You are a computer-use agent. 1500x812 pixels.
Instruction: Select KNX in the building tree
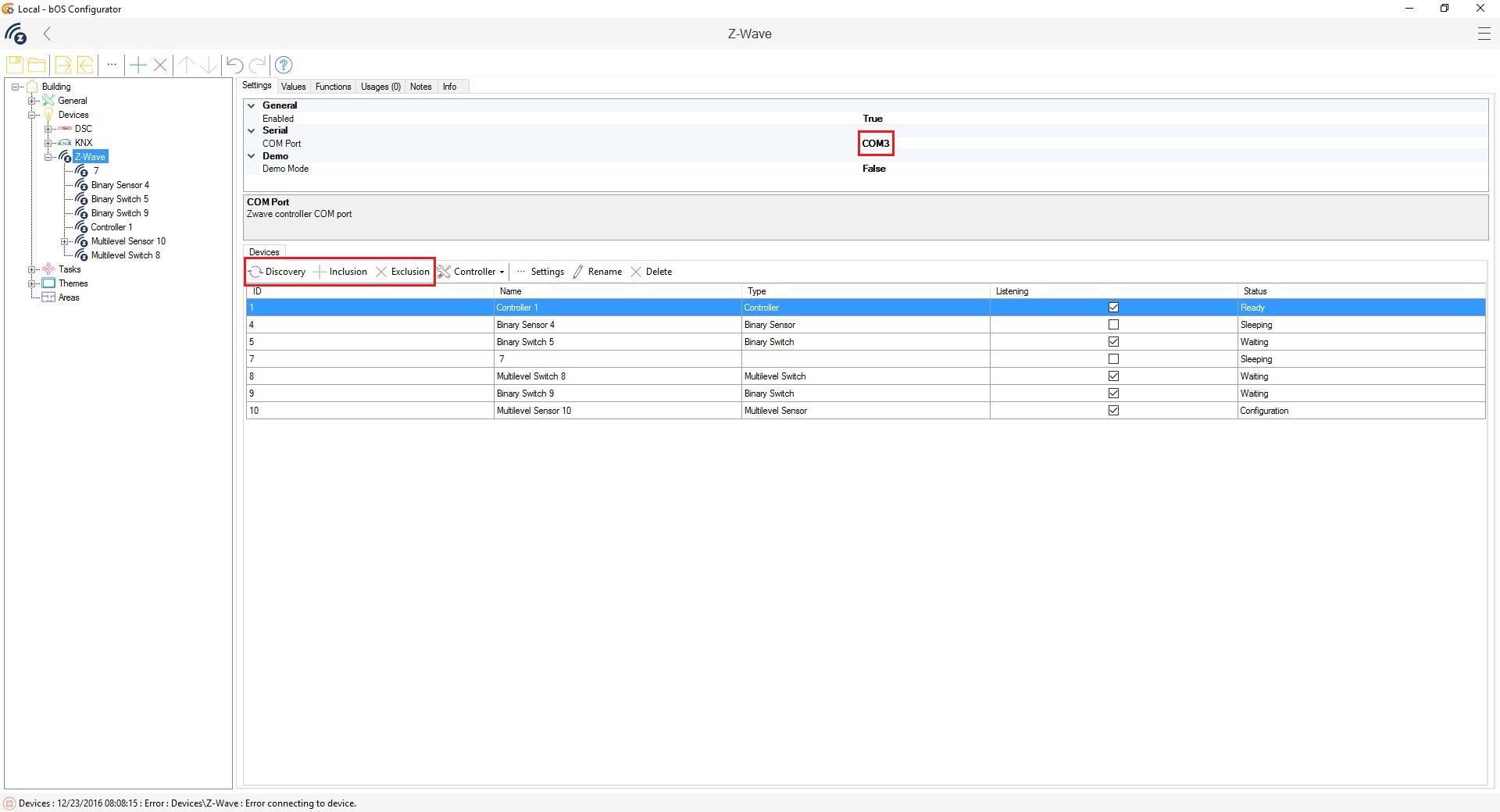coord(84,143)
